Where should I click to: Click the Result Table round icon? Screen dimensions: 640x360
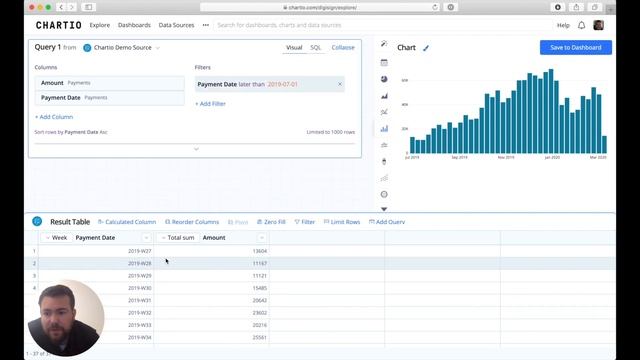(37, 222)
